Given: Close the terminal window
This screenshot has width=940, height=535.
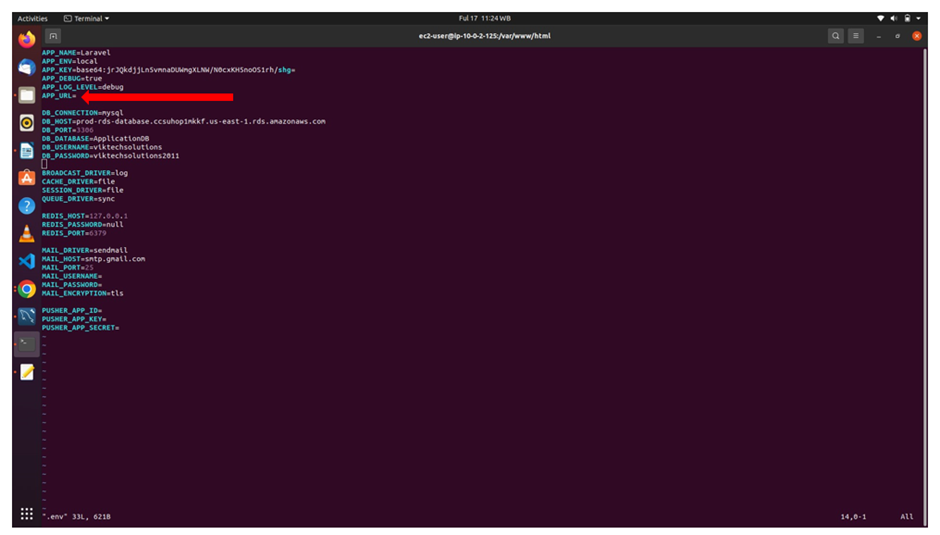Looking at the screenshot, I should pos(917,36).
